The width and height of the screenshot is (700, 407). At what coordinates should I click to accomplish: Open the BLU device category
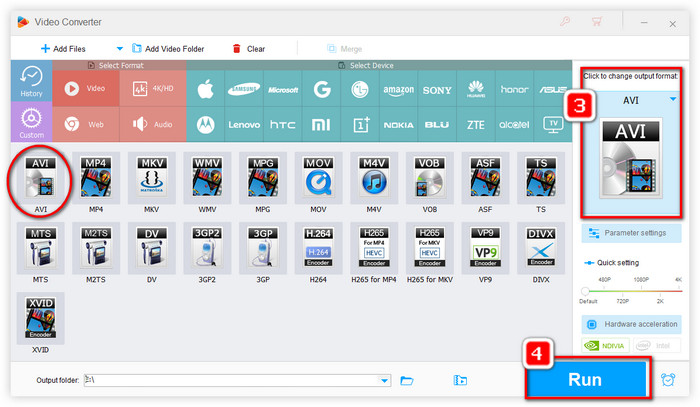[437, 125]
